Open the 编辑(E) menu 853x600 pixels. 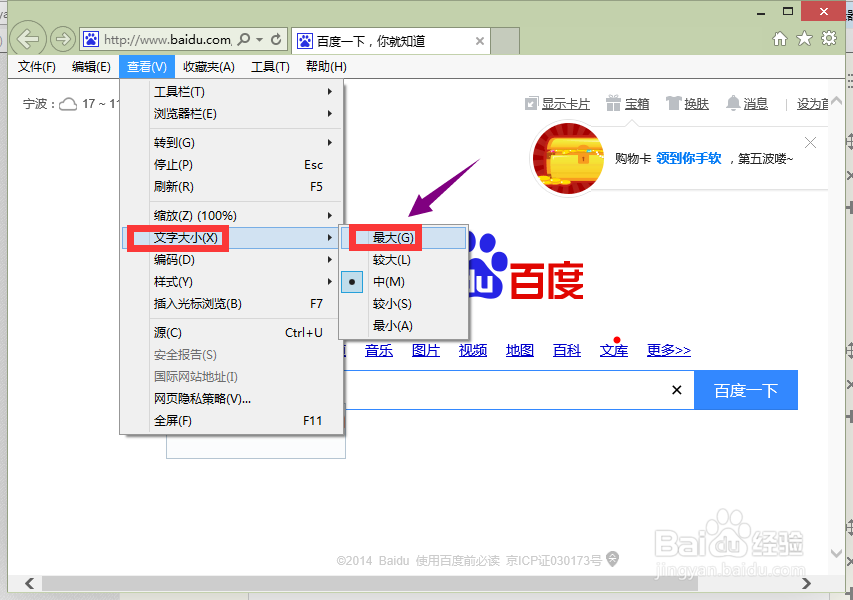(91, 66)
